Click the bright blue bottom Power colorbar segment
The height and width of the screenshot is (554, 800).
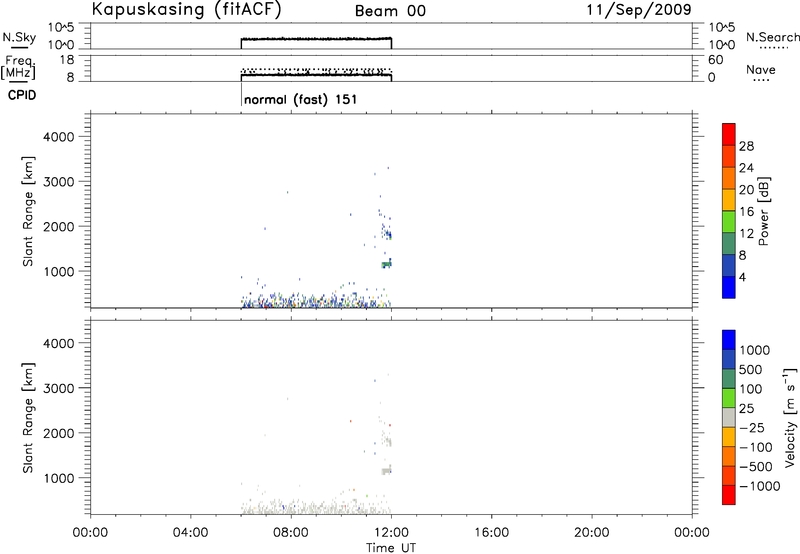729,287
